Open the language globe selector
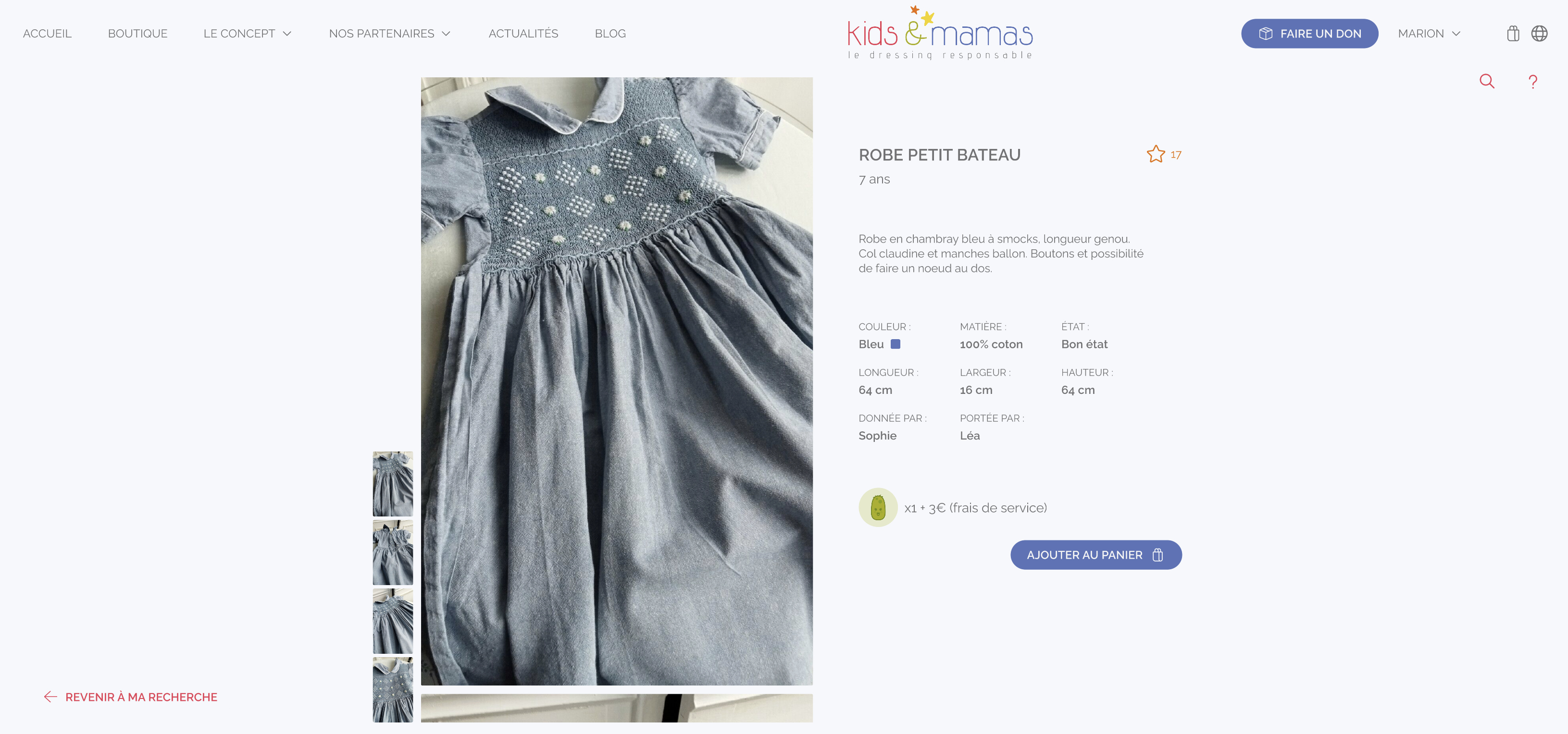 click(x=1541, y=34)
